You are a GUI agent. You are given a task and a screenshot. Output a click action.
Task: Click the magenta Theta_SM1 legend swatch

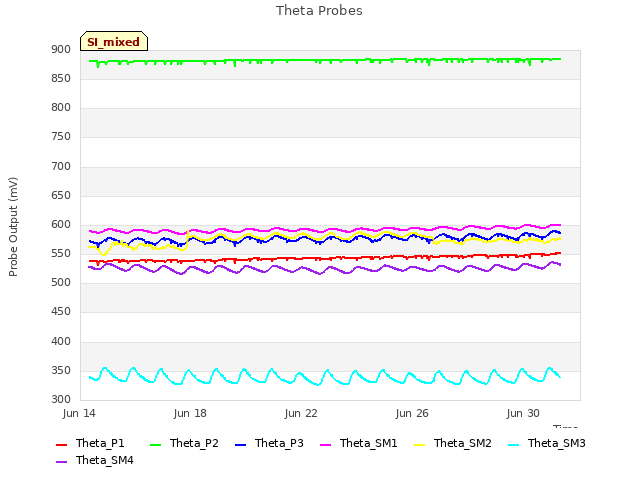(326, 444)
